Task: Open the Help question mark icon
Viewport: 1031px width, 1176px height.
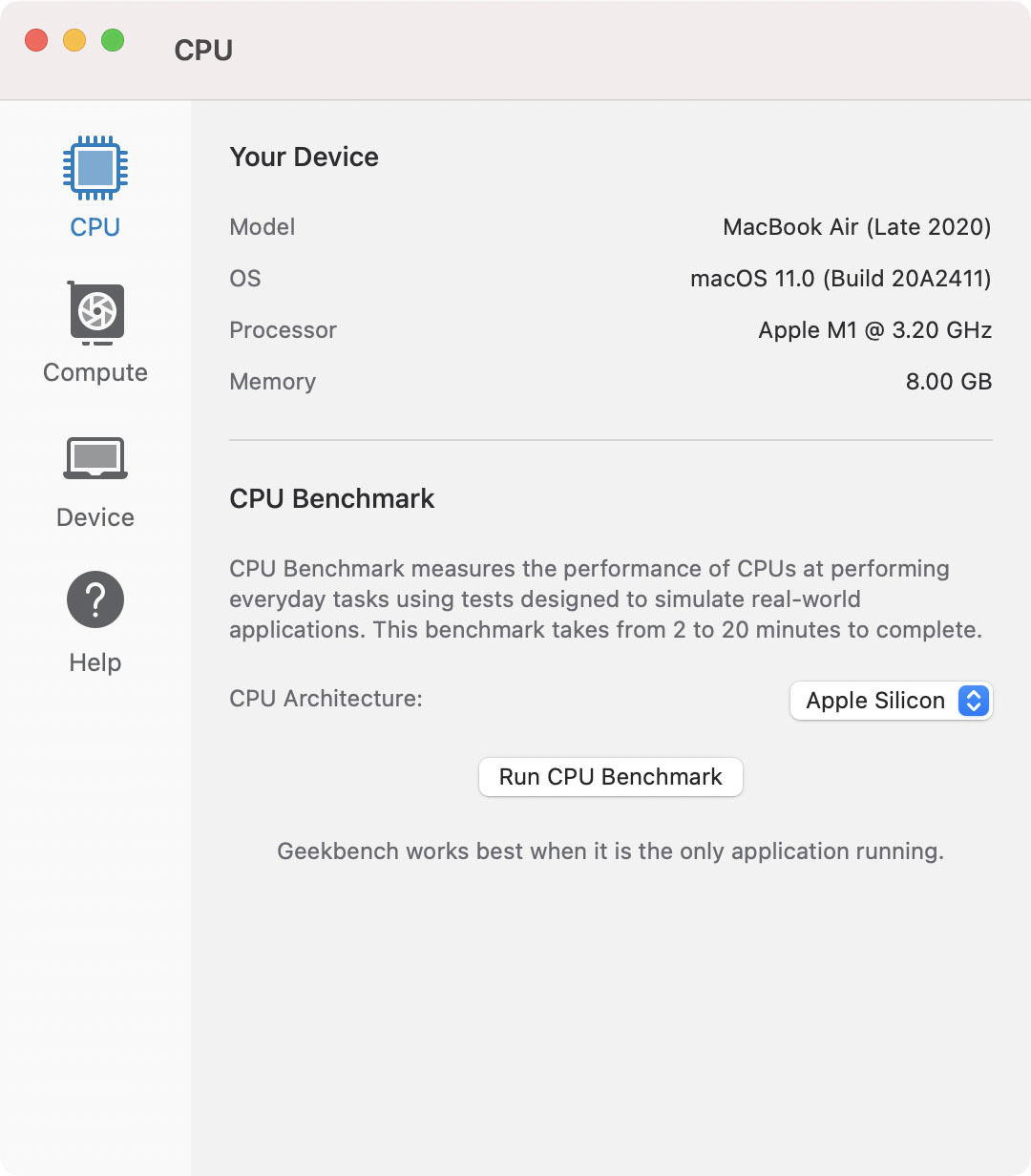Action: coord(95,599)
